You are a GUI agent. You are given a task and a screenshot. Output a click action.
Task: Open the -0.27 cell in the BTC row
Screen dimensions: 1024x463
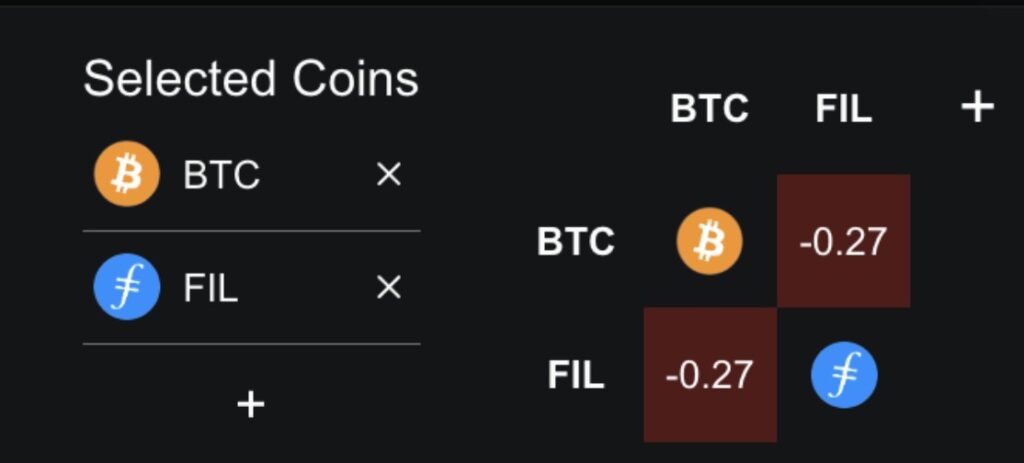point(843,241)
